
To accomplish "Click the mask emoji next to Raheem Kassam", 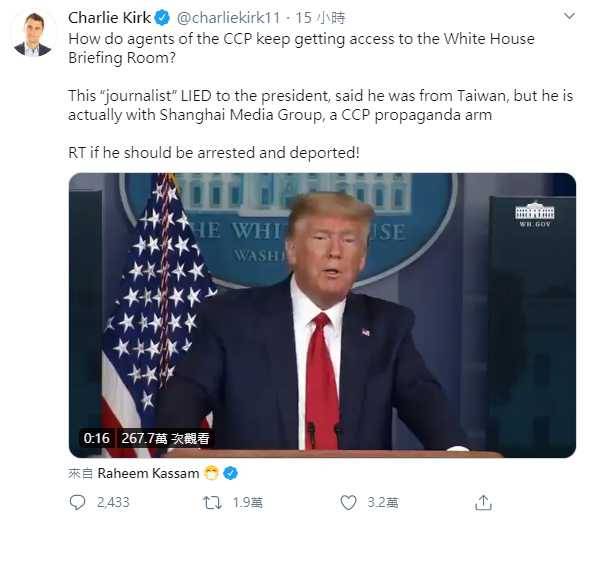I will 211,473.
